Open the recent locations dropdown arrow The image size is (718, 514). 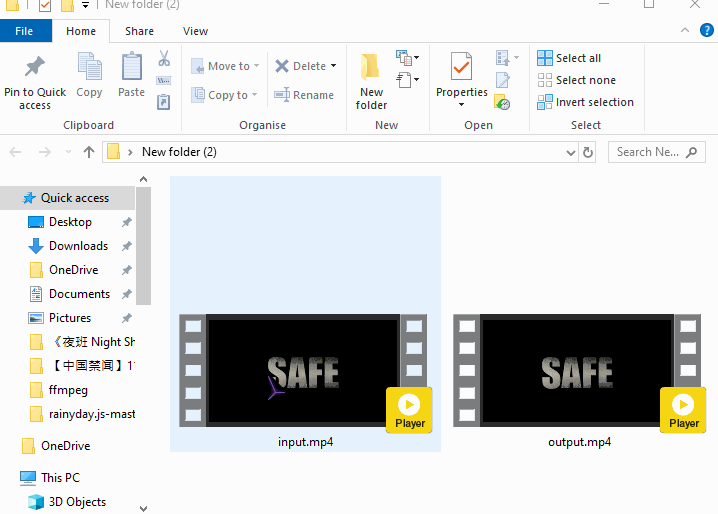pyautogui.click(x=68, y=152)
